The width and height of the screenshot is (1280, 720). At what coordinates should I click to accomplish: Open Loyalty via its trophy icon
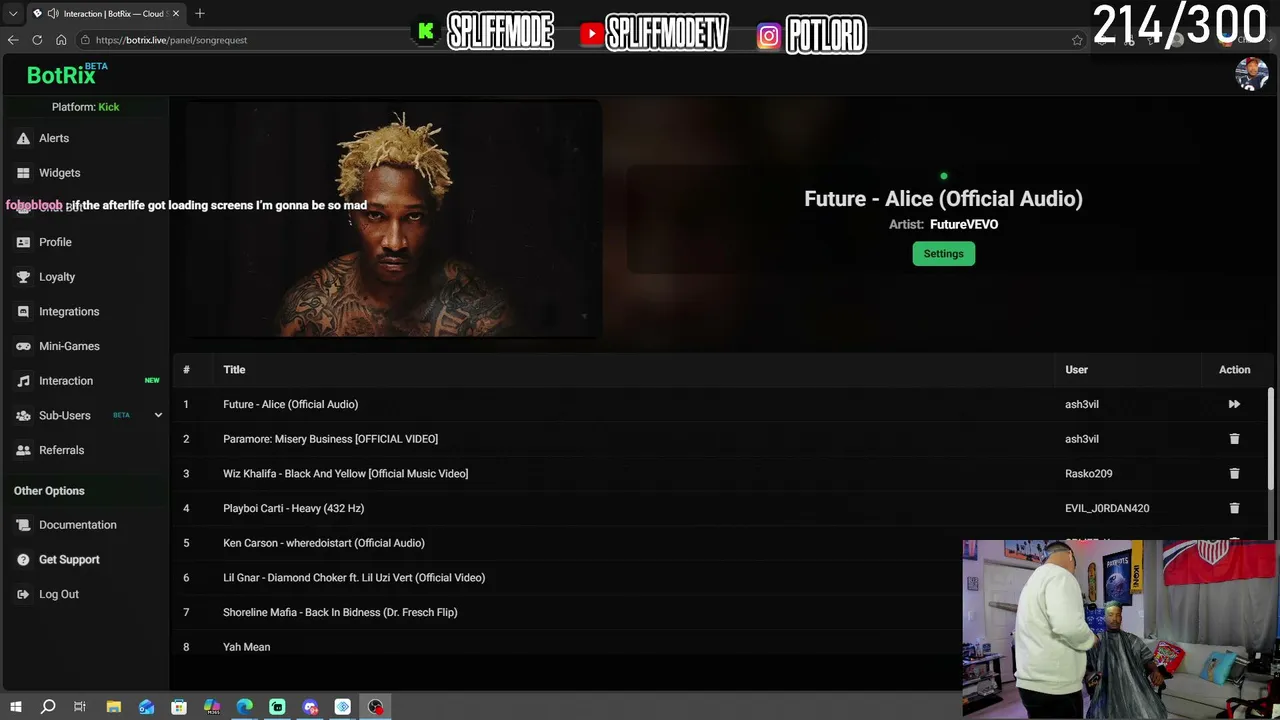23,277
